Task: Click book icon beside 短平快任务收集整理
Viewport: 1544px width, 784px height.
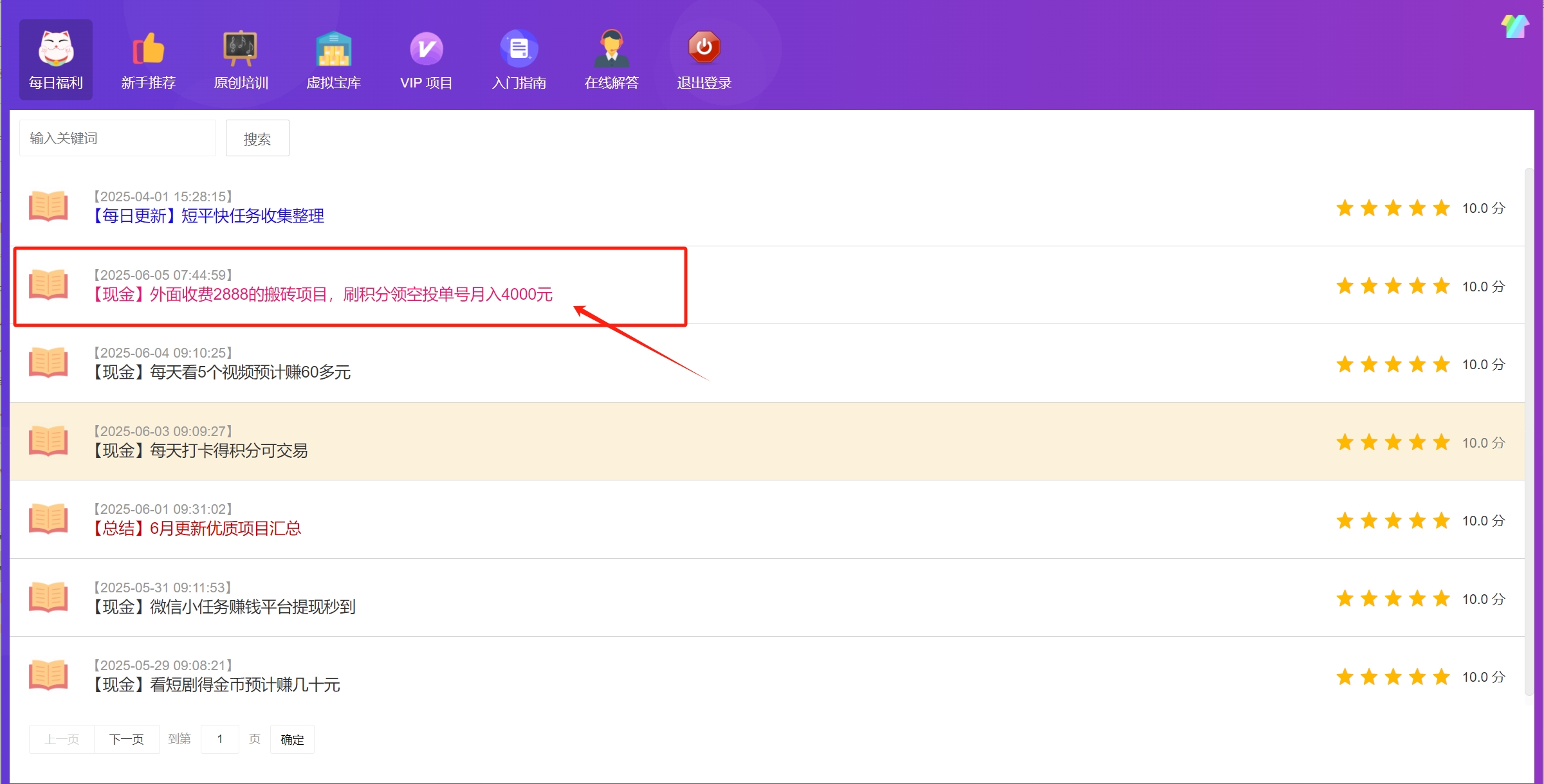Action: coord(48,206)
